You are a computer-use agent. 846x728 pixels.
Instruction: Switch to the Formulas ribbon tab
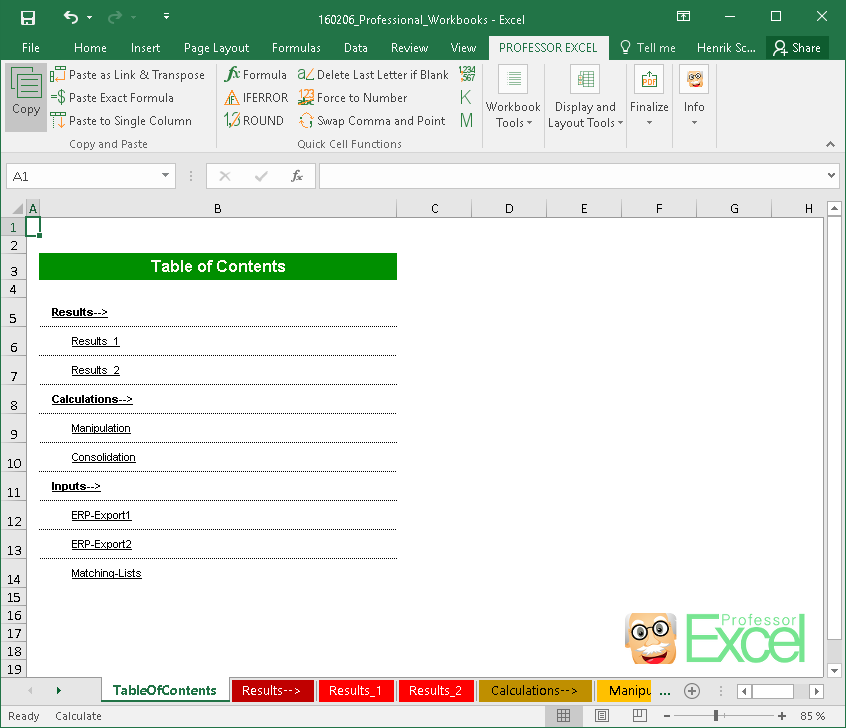[296, 47]
